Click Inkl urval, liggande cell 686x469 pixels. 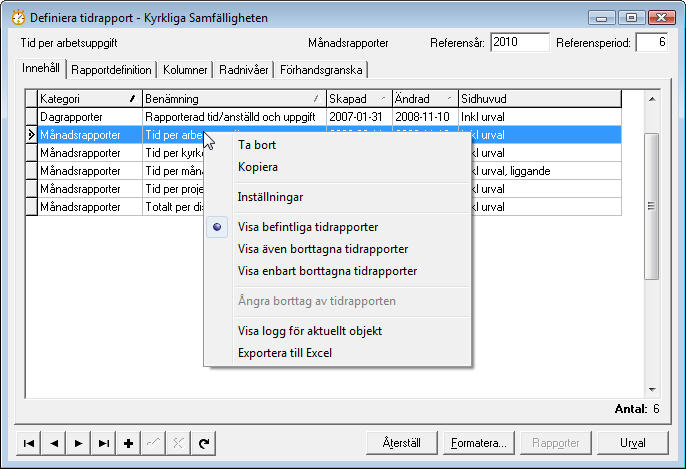click(546, 171)
